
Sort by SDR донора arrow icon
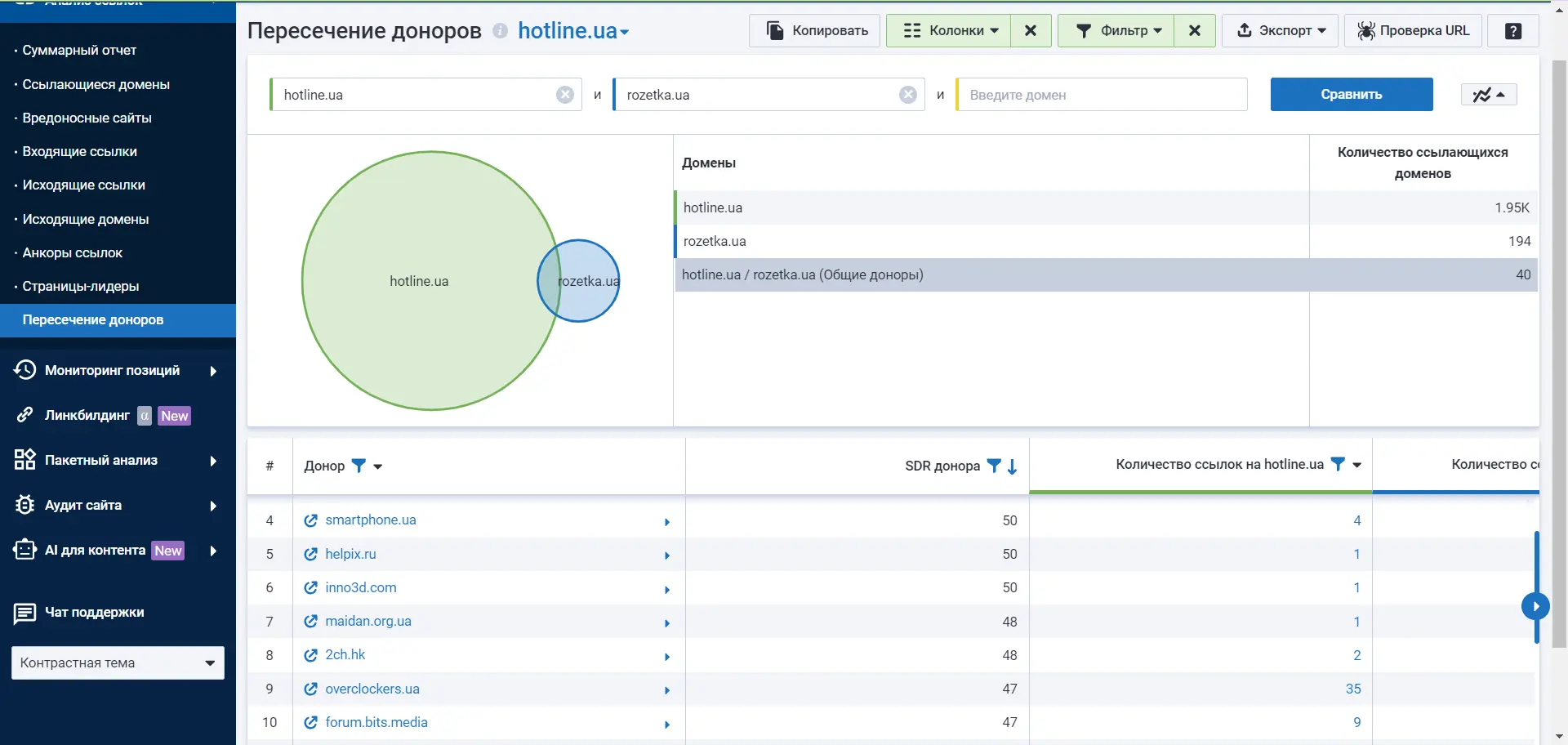pos(1013,466)
